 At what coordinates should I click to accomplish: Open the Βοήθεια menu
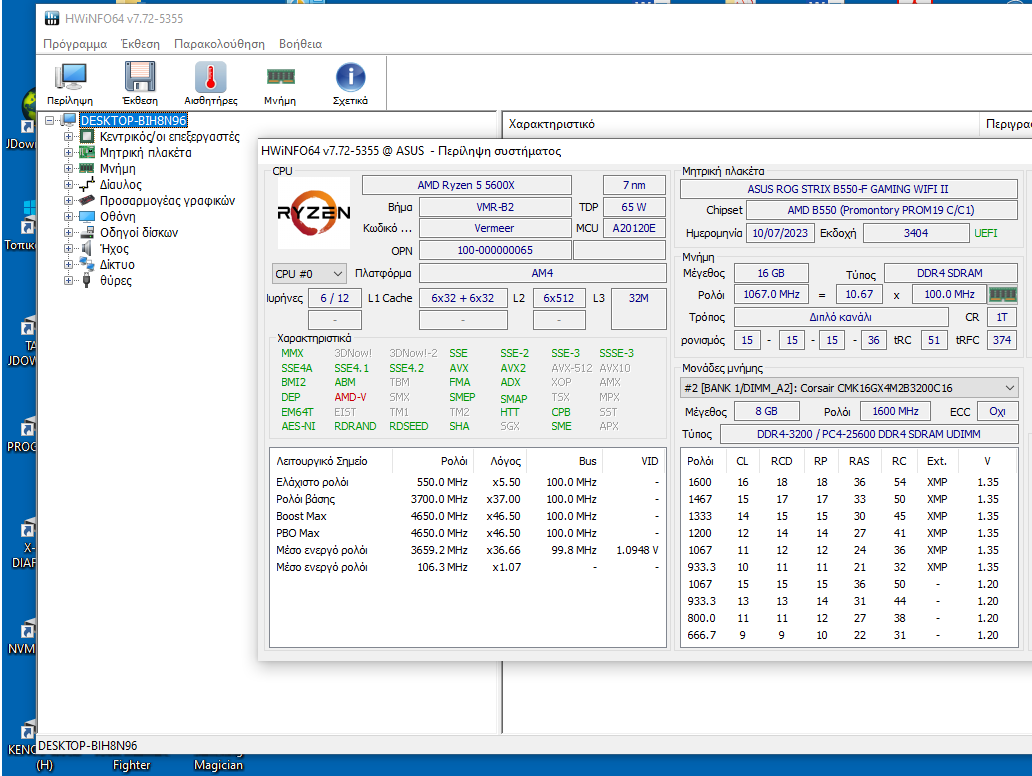pyautogui.click(x=300, y=44)
